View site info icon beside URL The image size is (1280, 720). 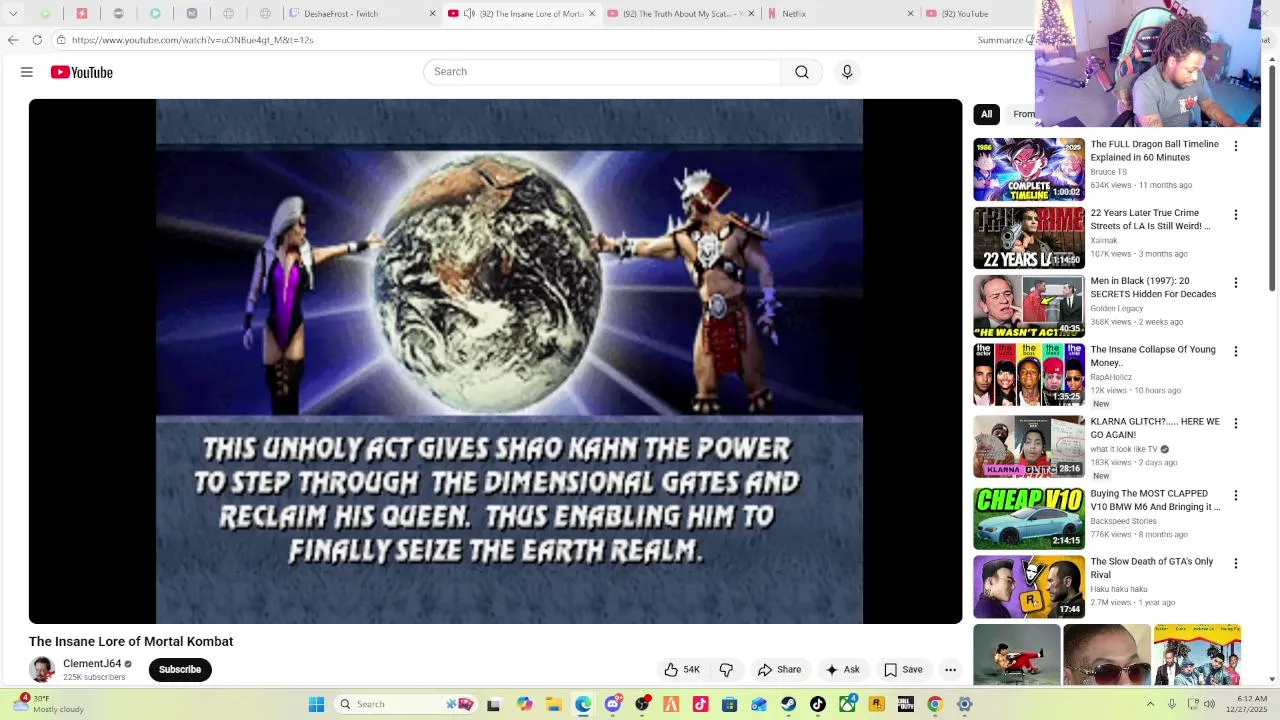(61, 40)
